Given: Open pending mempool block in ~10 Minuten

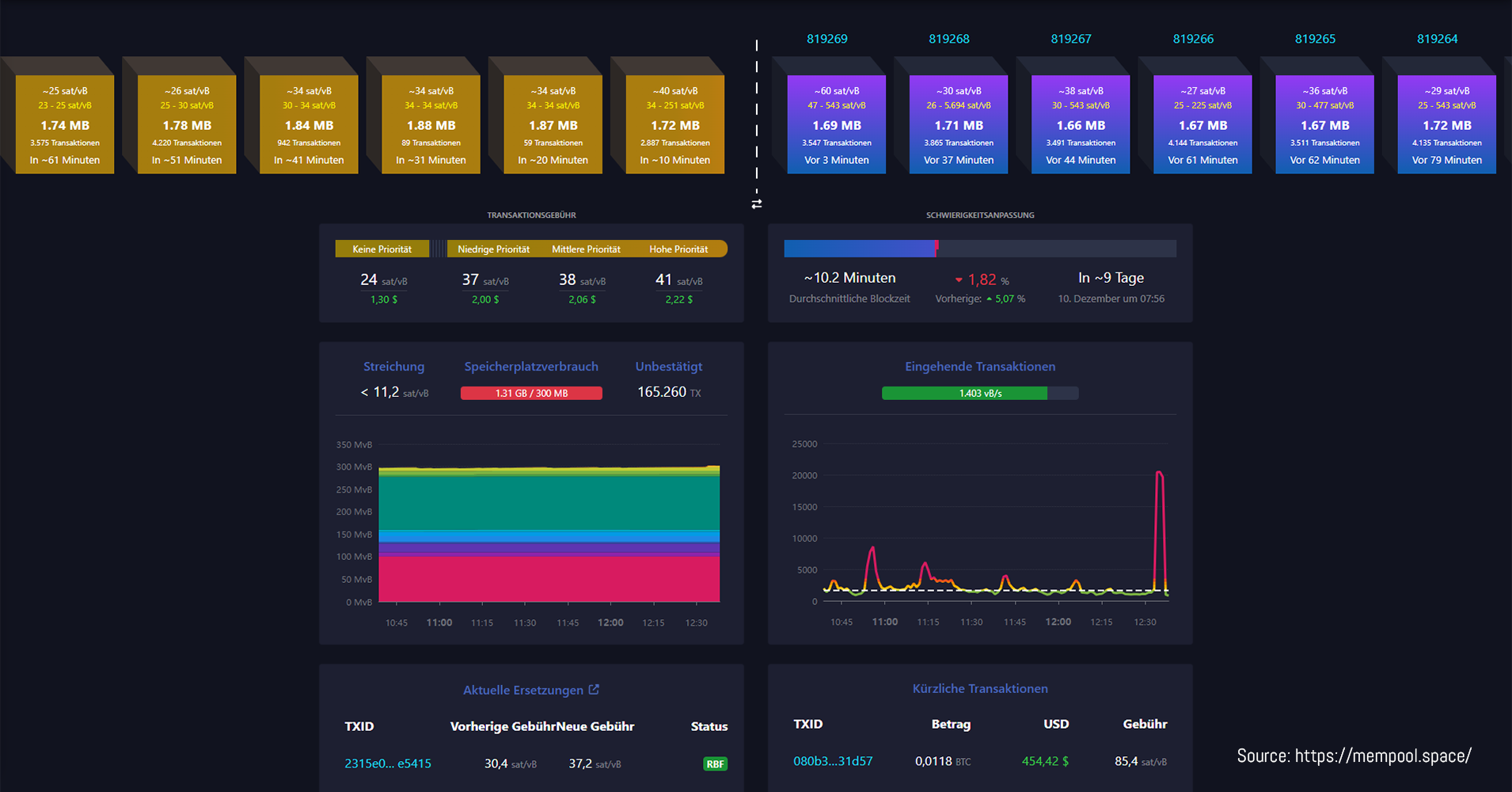Looking at the screenshot, I should 675,124.
